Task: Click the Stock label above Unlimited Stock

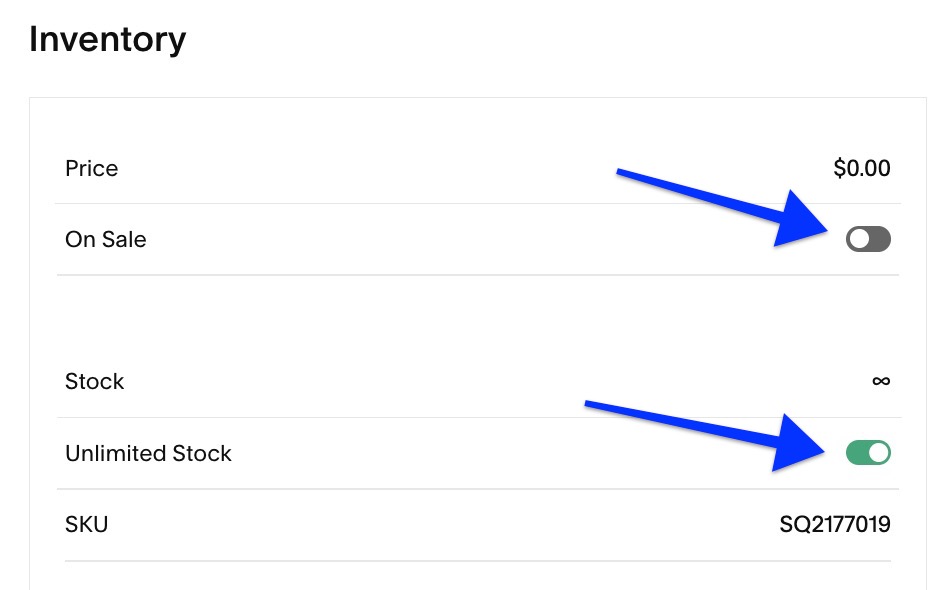Action: (94, 381)
